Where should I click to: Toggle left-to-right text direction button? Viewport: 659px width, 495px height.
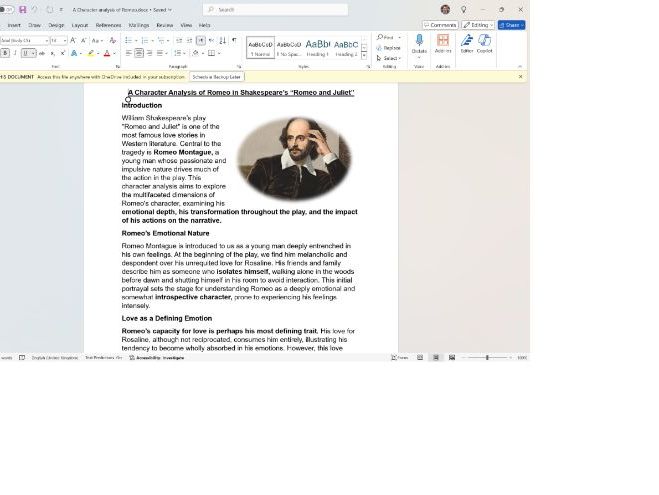pos(201,40)
